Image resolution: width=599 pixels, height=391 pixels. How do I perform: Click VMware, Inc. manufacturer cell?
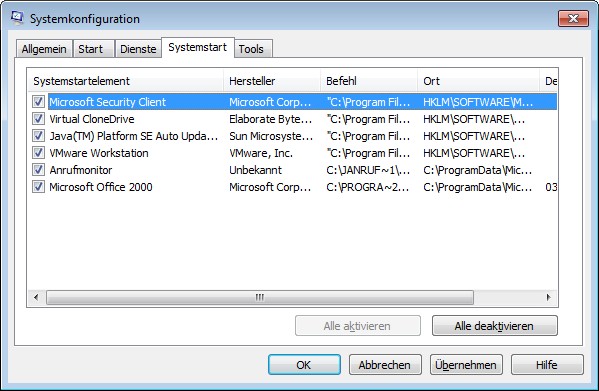tap(261, 153)
